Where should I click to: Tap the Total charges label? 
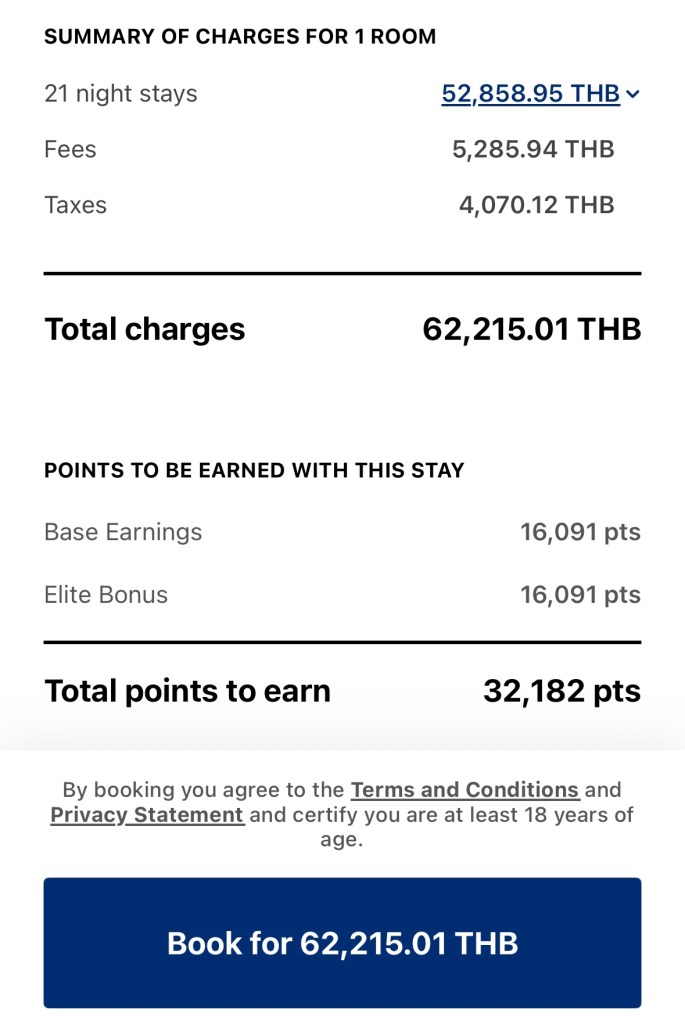[x=144, y=329]
